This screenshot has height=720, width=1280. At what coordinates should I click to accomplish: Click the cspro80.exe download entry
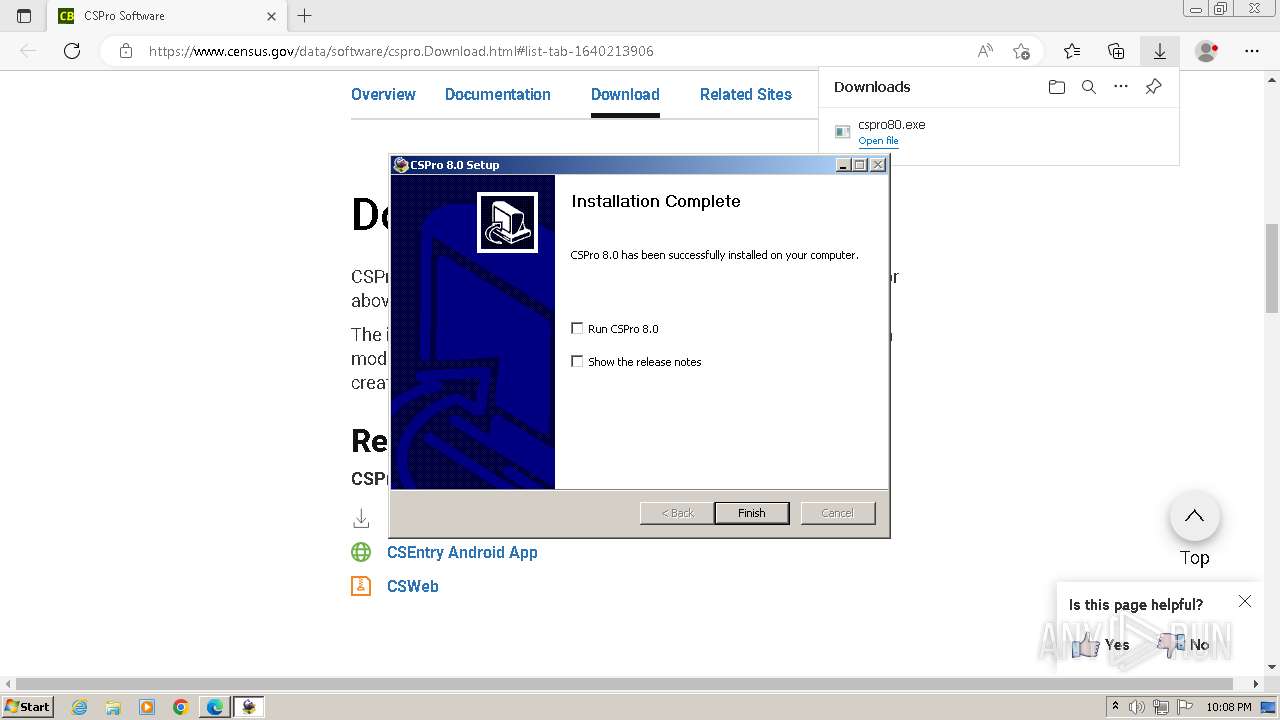point(998,132)
